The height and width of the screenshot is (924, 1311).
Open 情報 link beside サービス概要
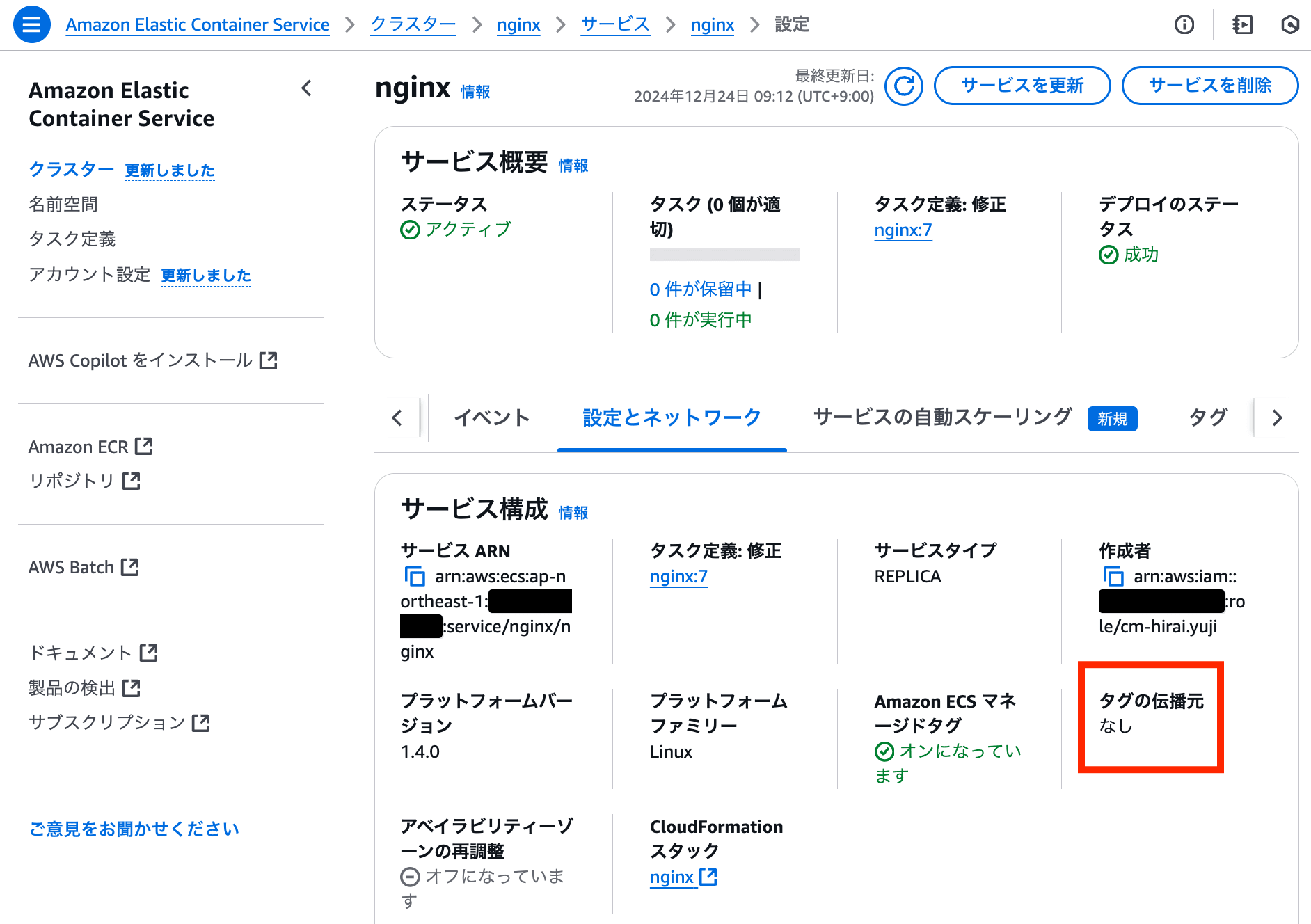click(x=573, y=166)
